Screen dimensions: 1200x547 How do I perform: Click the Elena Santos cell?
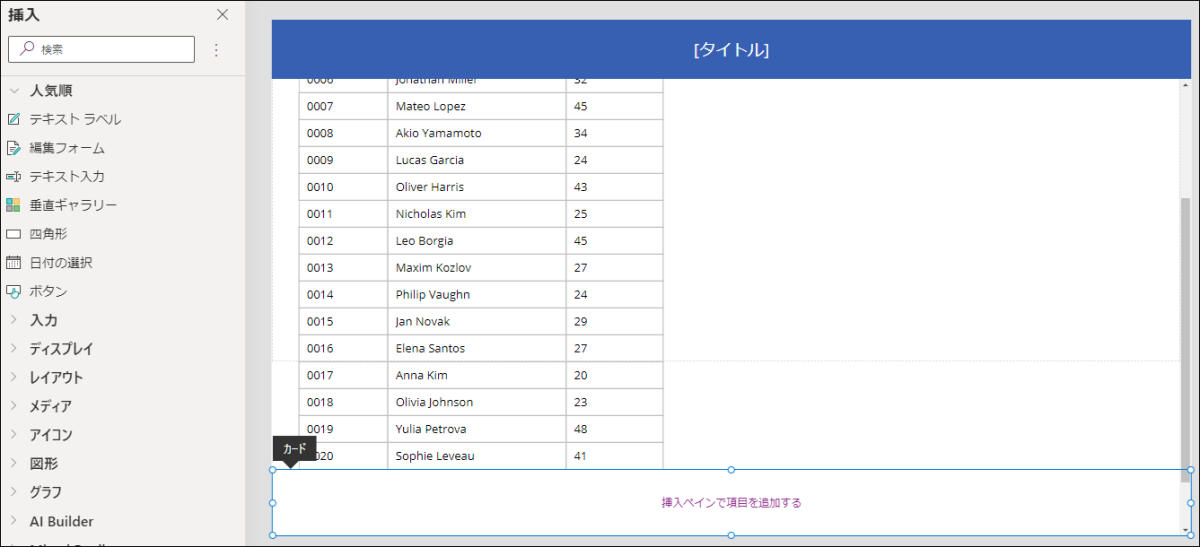477,348
